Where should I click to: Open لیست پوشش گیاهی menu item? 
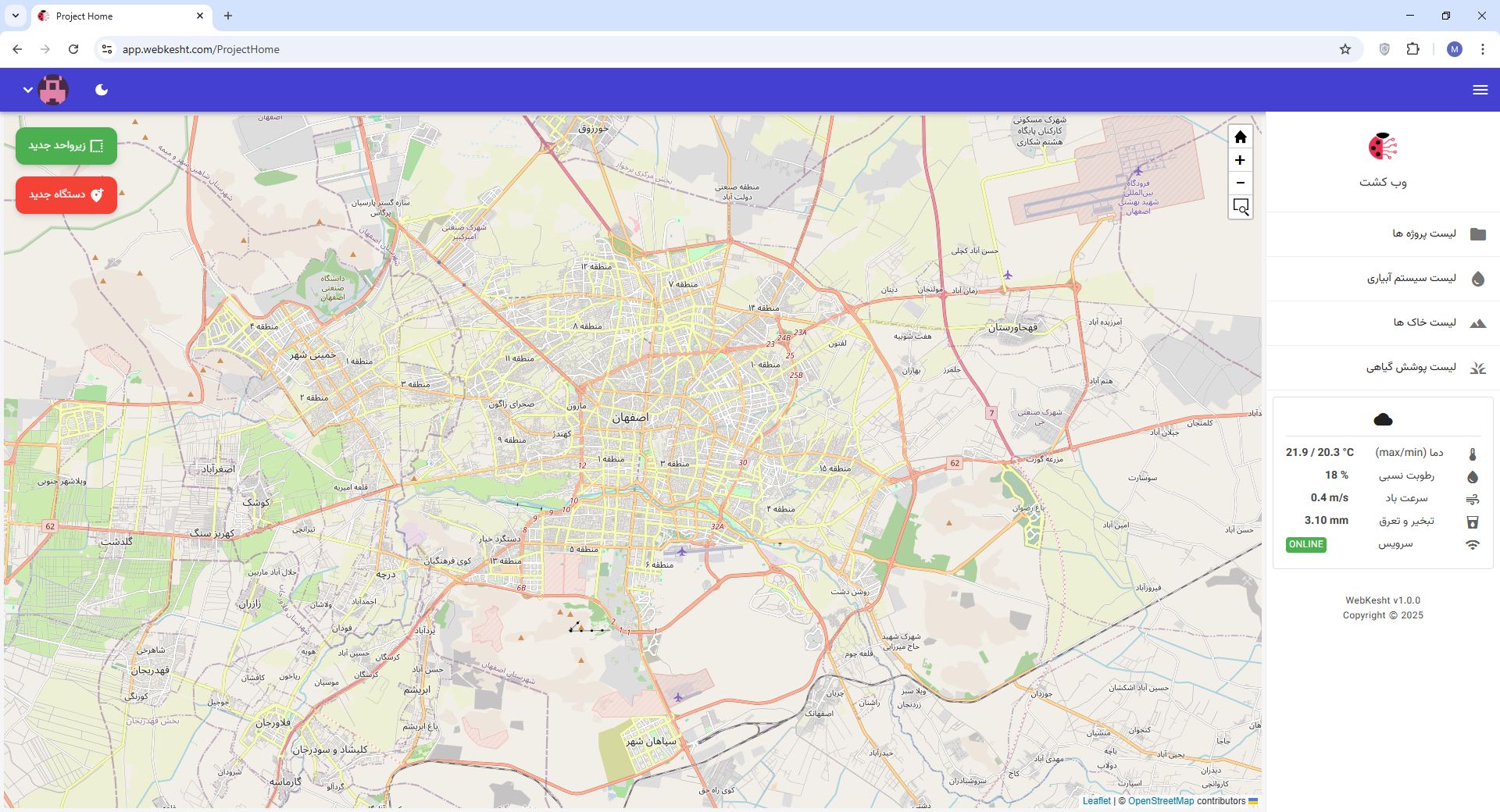pyautogui.click(x=1411, y=367)
